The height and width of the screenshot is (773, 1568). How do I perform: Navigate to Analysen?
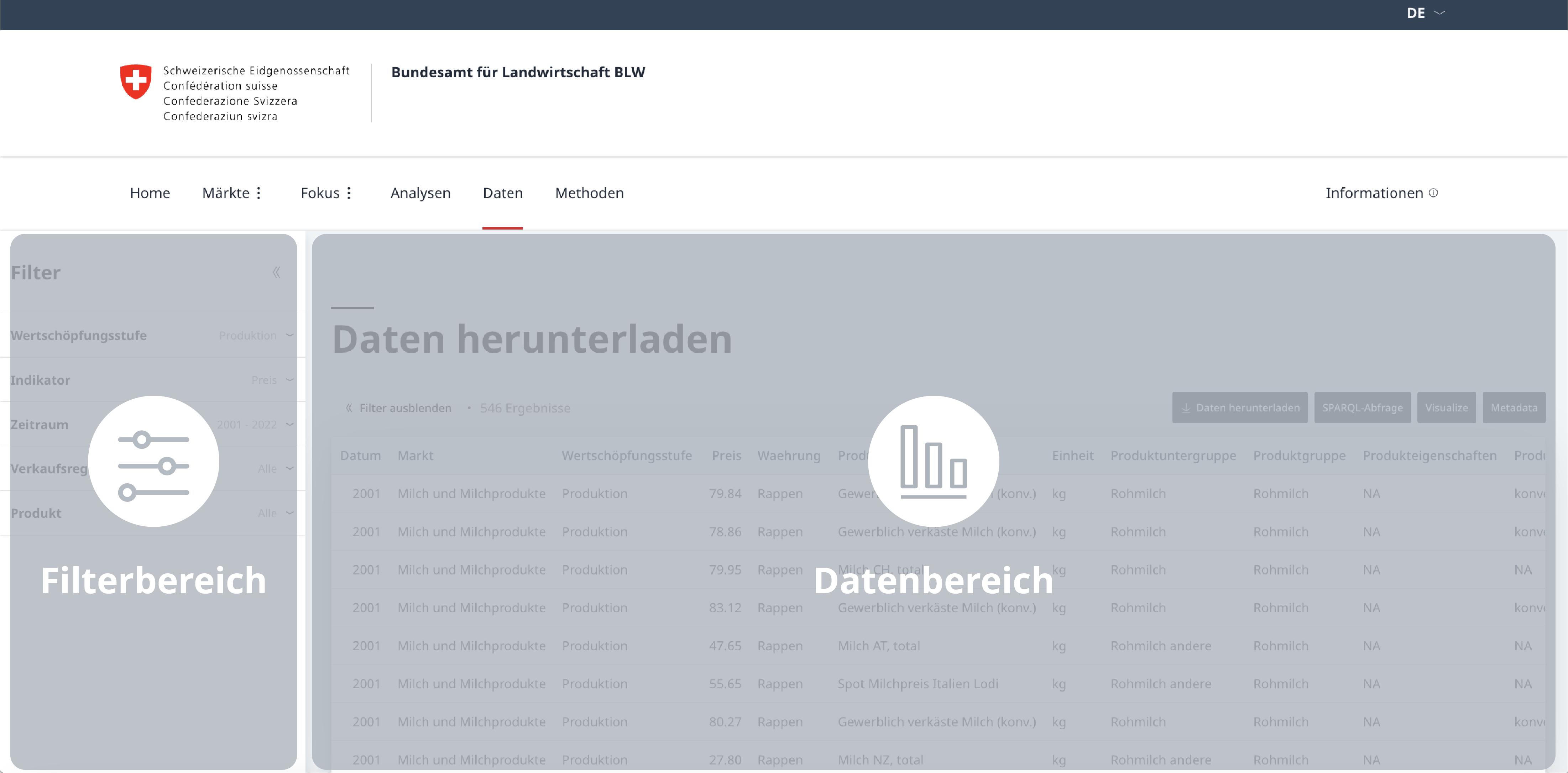(420, 193)
